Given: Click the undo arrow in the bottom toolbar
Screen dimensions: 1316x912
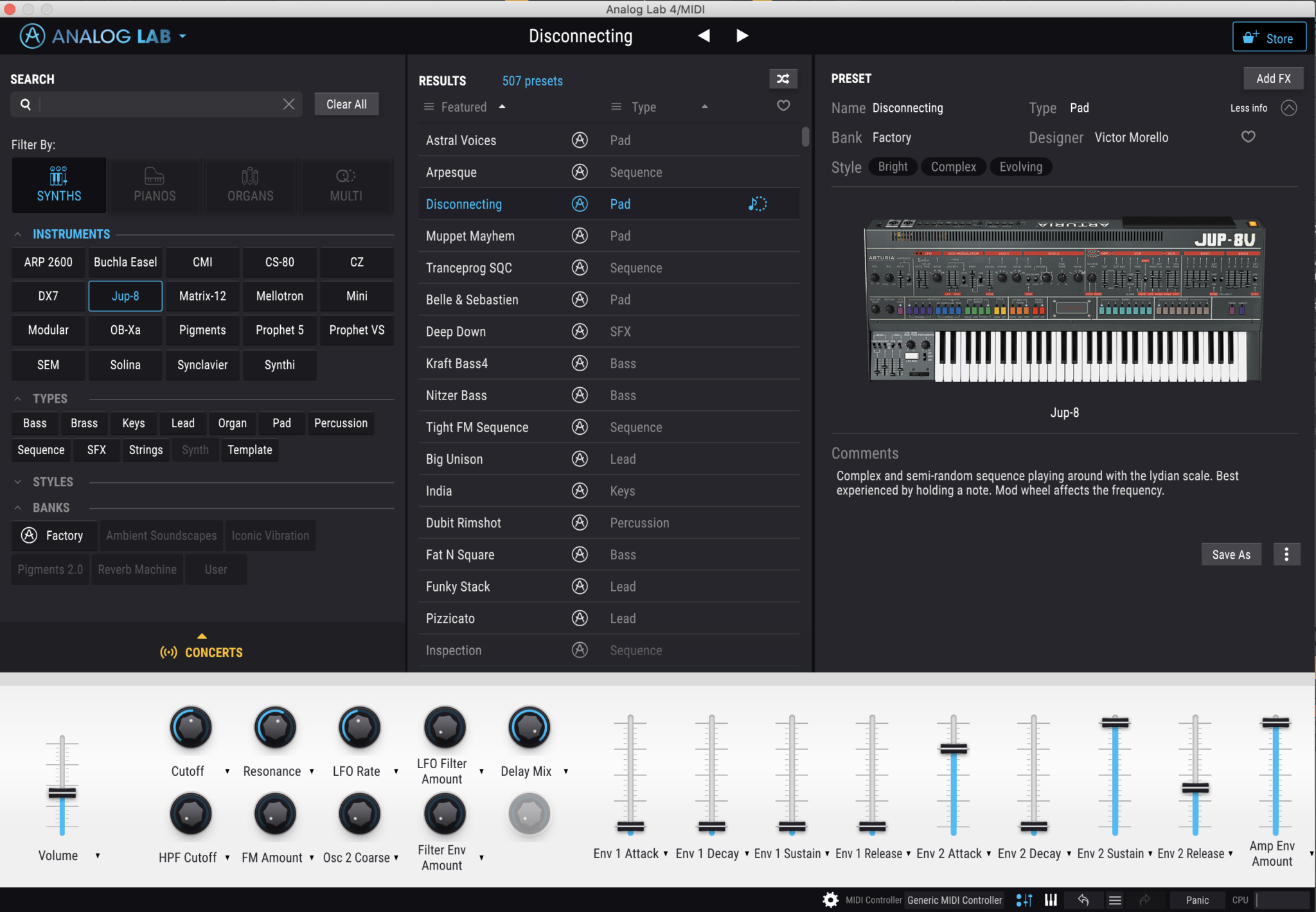Looking at the screenshot, I should [x=1083, y=900].
